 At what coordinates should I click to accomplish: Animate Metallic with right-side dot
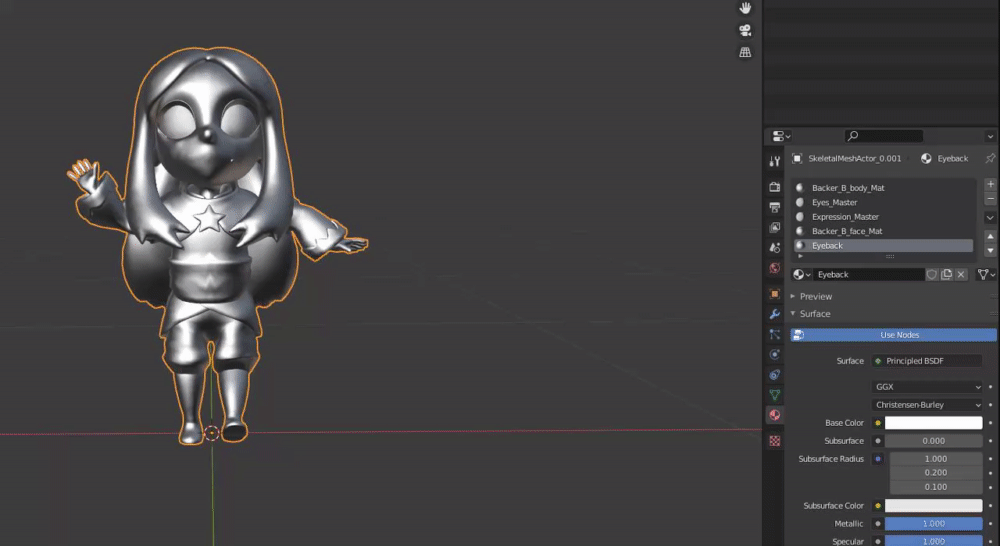coord(990,524)
